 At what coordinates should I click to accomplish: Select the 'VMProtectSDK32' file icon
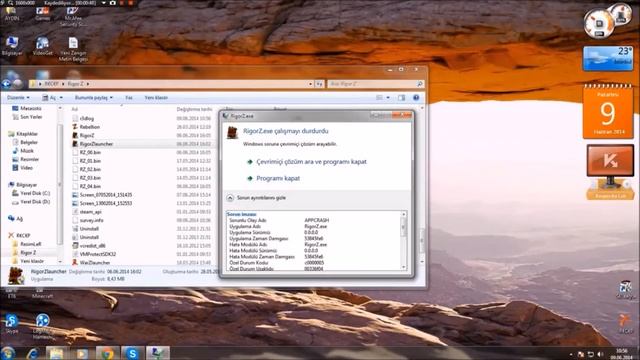(75, 254)
